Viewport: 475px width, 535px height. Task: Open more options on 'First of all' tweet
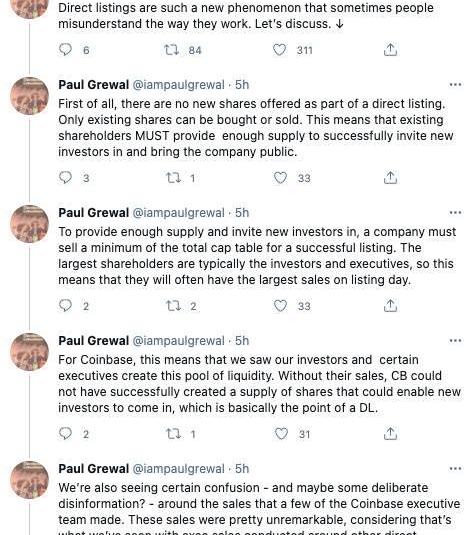456,85
